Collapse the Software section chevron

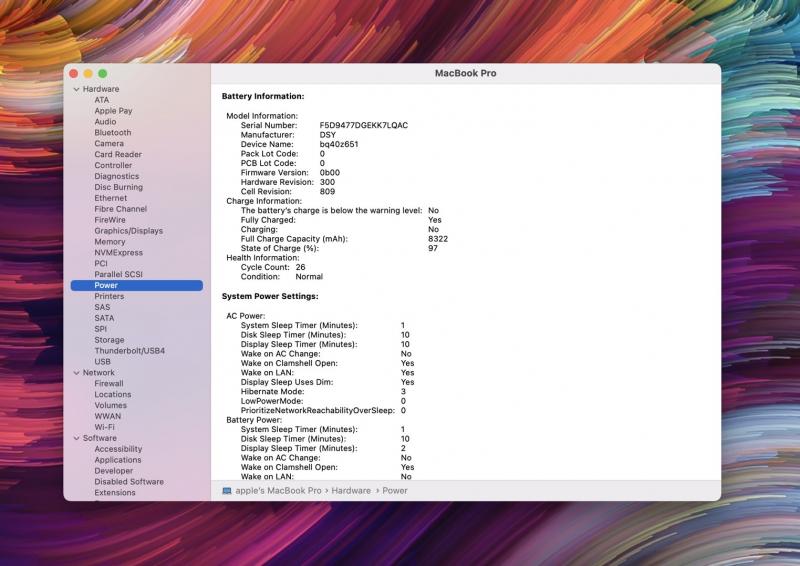pos(77,438)
